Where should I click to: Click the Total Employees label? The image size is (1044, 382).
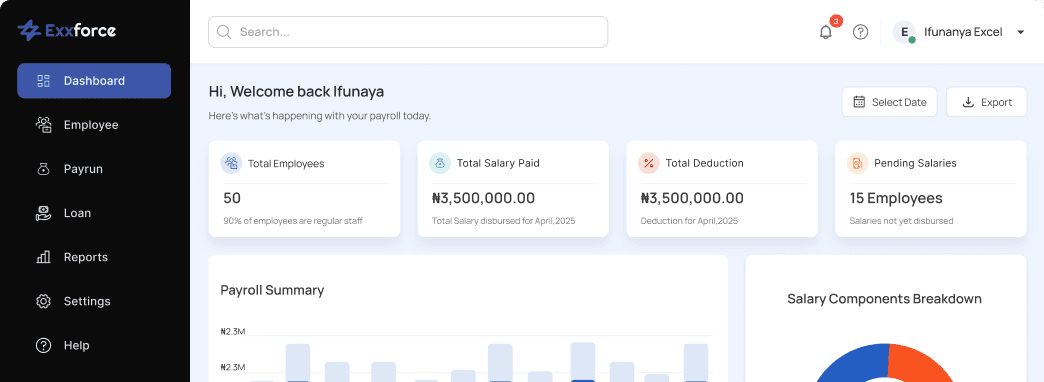(286, 163)
